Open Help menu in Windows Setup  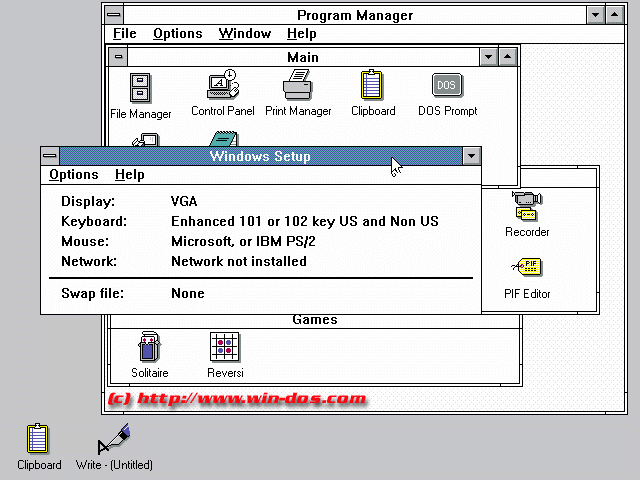pyautogui.click(x=129, y=175)
